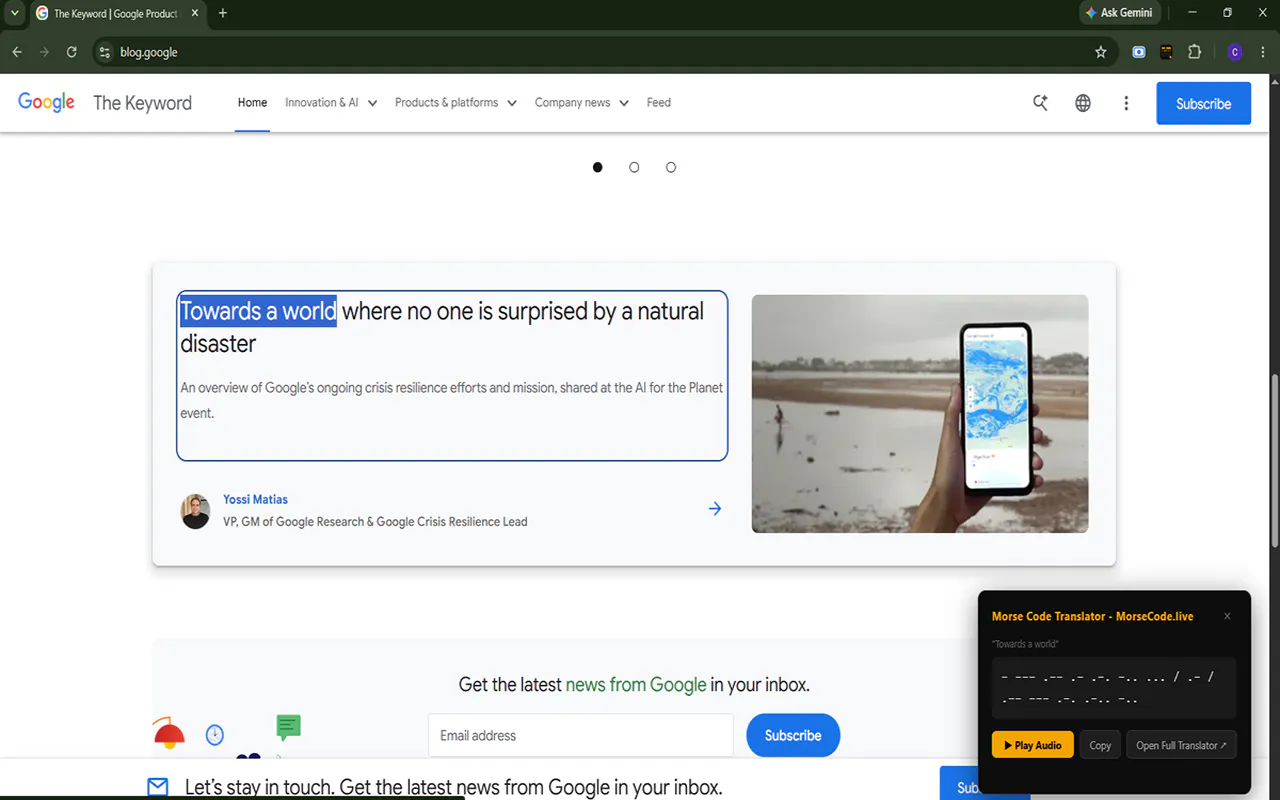1280x800 pixels.
Task: Expand the Innovation & AI menu
Action: (x=331, y=102)
